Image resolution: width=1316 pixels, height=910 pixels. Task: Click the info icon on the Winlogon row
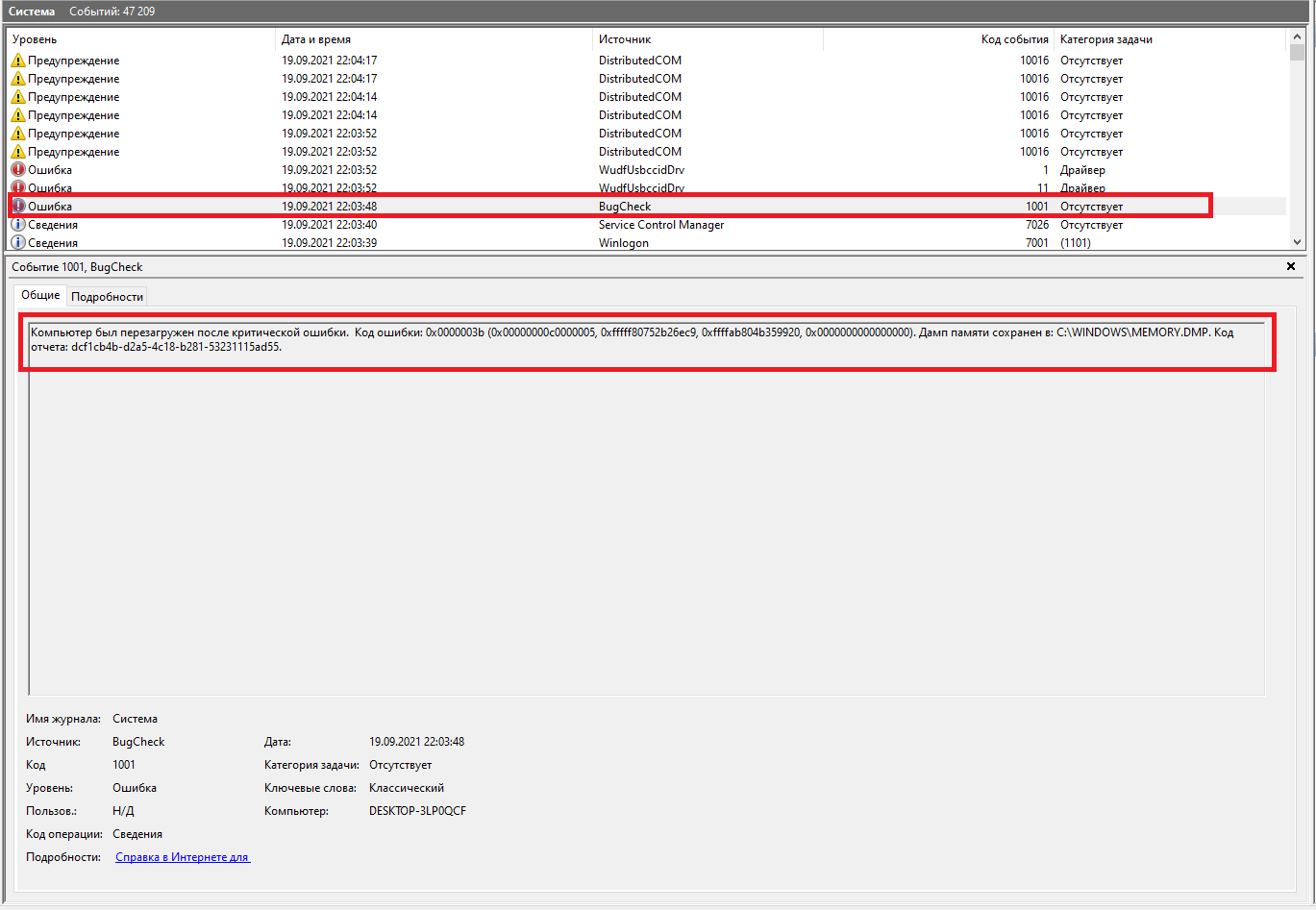click(x=17, y=243)
